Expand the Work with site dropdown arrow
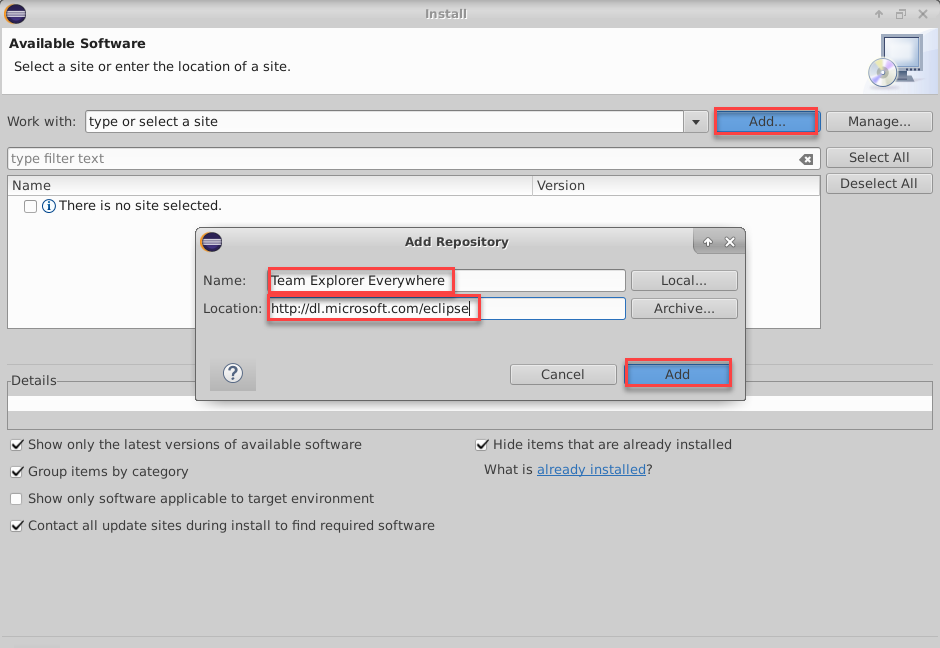 click(x=695, y=122)
